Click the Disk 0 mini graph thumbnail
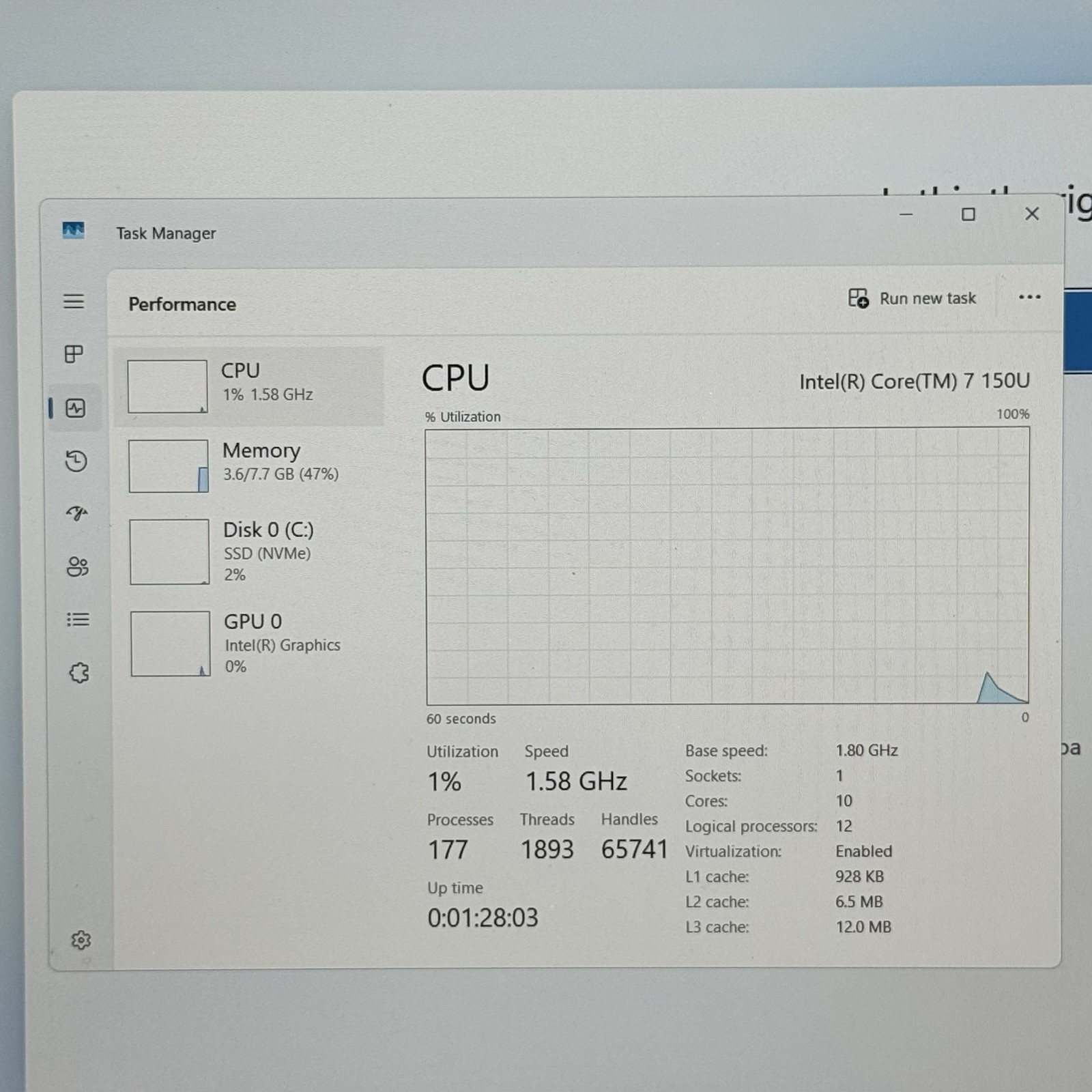Image resolution: width=1092 pixels, height=1092 pixels. tap(169, 551)
